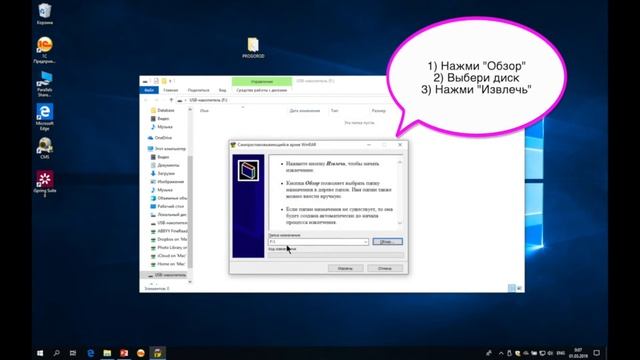Click the dialog's instruction text scrollbar
Viewport: 640px width, 360px height.
pyautogui.click(x=400, y=193)
